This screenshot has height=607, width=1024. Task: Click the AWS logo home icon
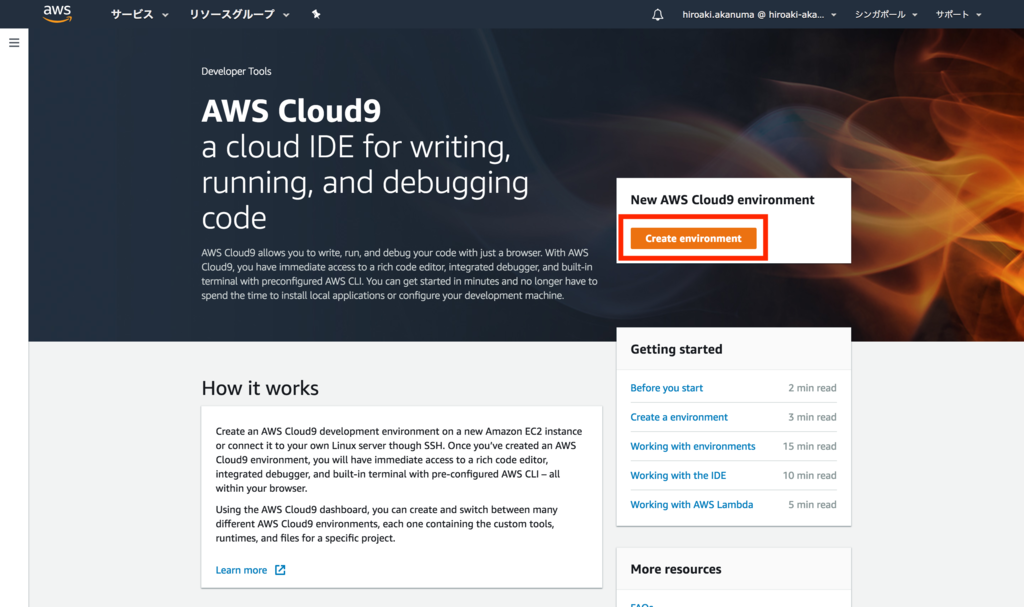57,14
